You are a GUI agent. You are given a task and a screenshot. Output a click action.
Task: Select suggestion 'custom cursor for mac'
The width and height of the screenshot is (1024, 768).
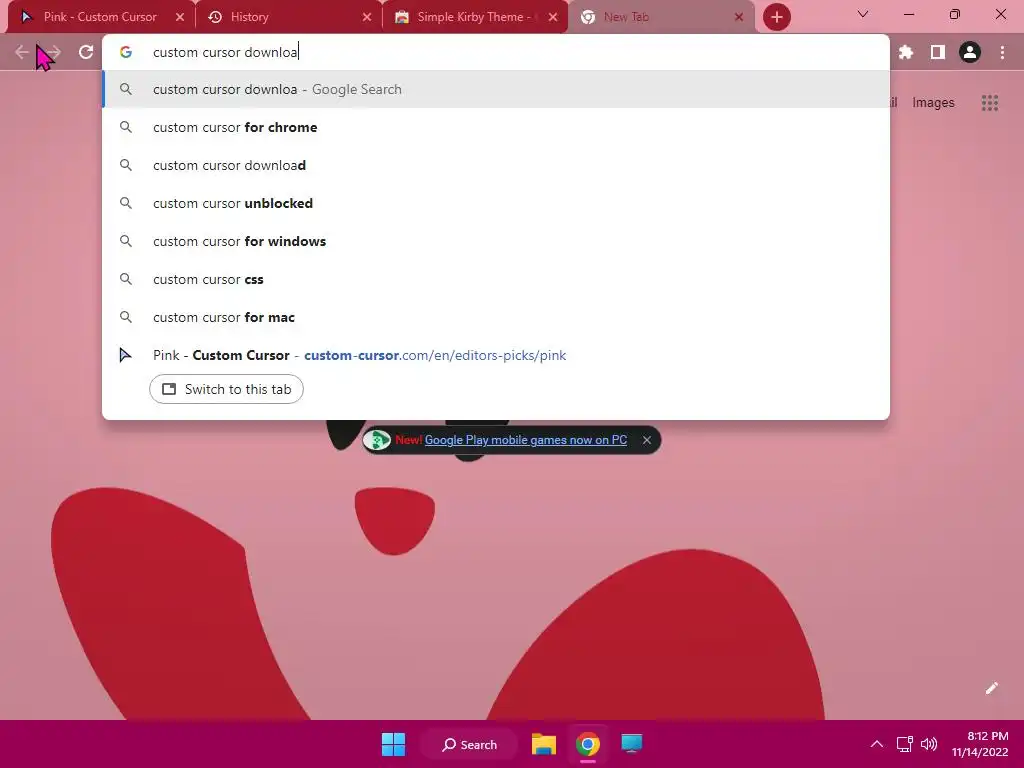tap(496, 317)
